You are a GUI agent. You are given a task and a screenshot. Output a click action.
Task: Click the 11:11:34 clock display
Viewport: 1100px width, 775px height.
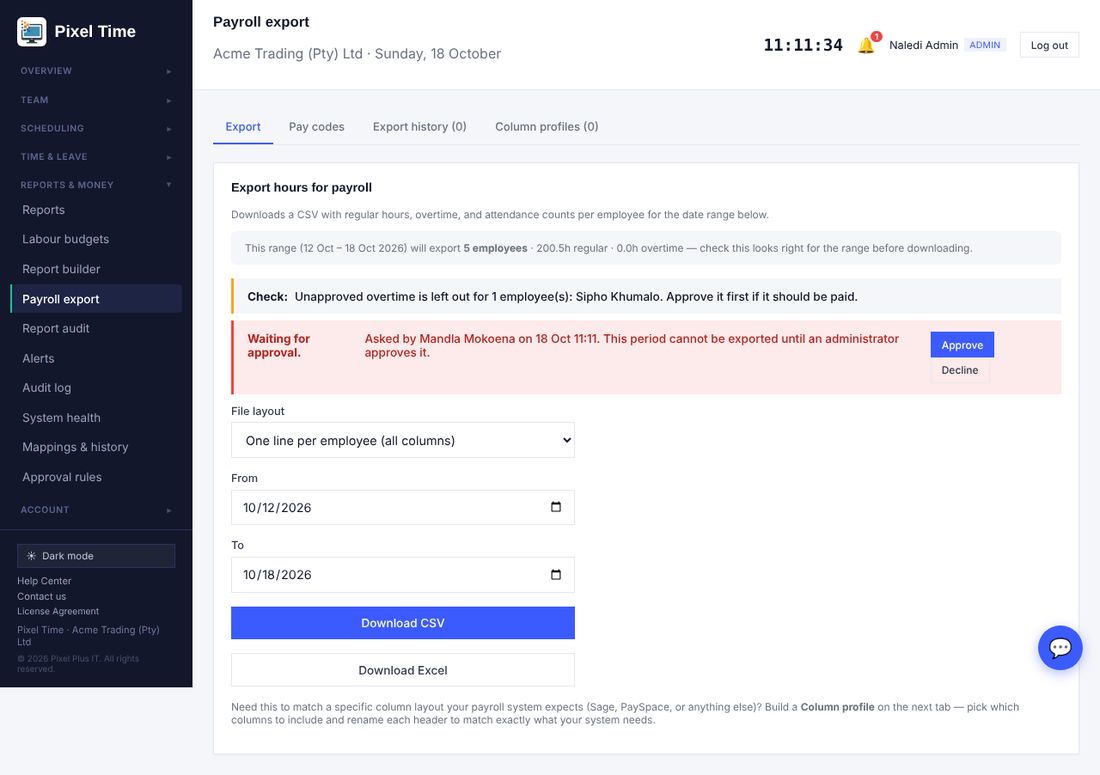coord(803,45)
